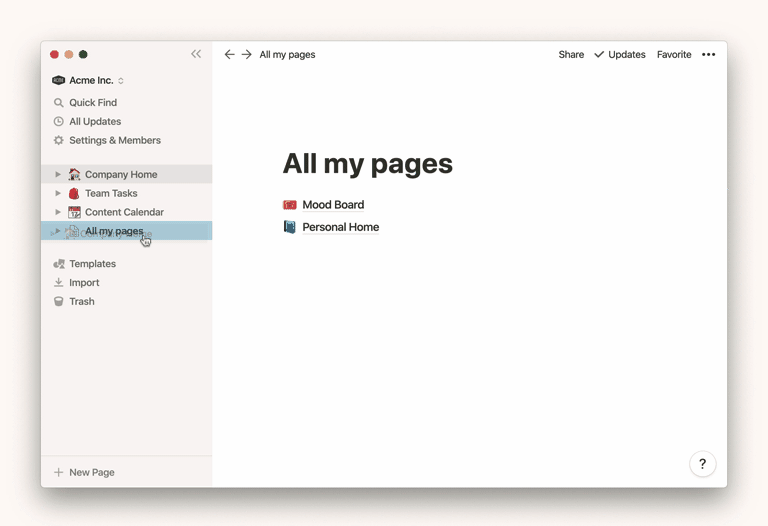Expand the Company Home page tree
This screenshot has height=526, width=768.
coord(58,175)
